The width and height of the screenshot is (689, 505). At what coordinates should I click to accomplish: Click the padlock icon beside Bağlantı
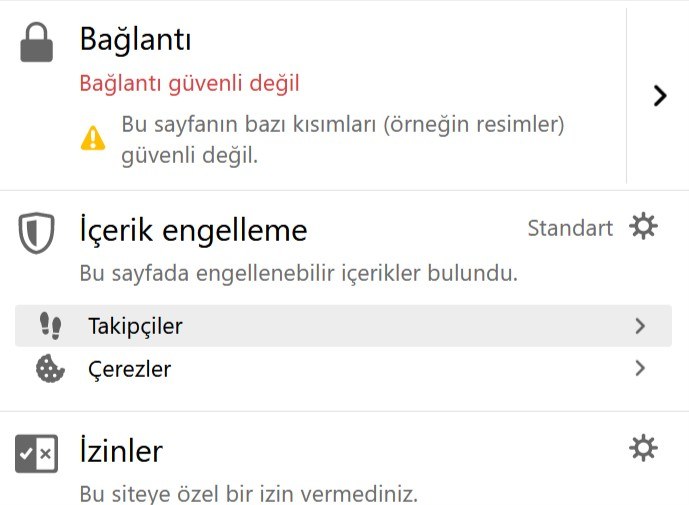point(36,42)
